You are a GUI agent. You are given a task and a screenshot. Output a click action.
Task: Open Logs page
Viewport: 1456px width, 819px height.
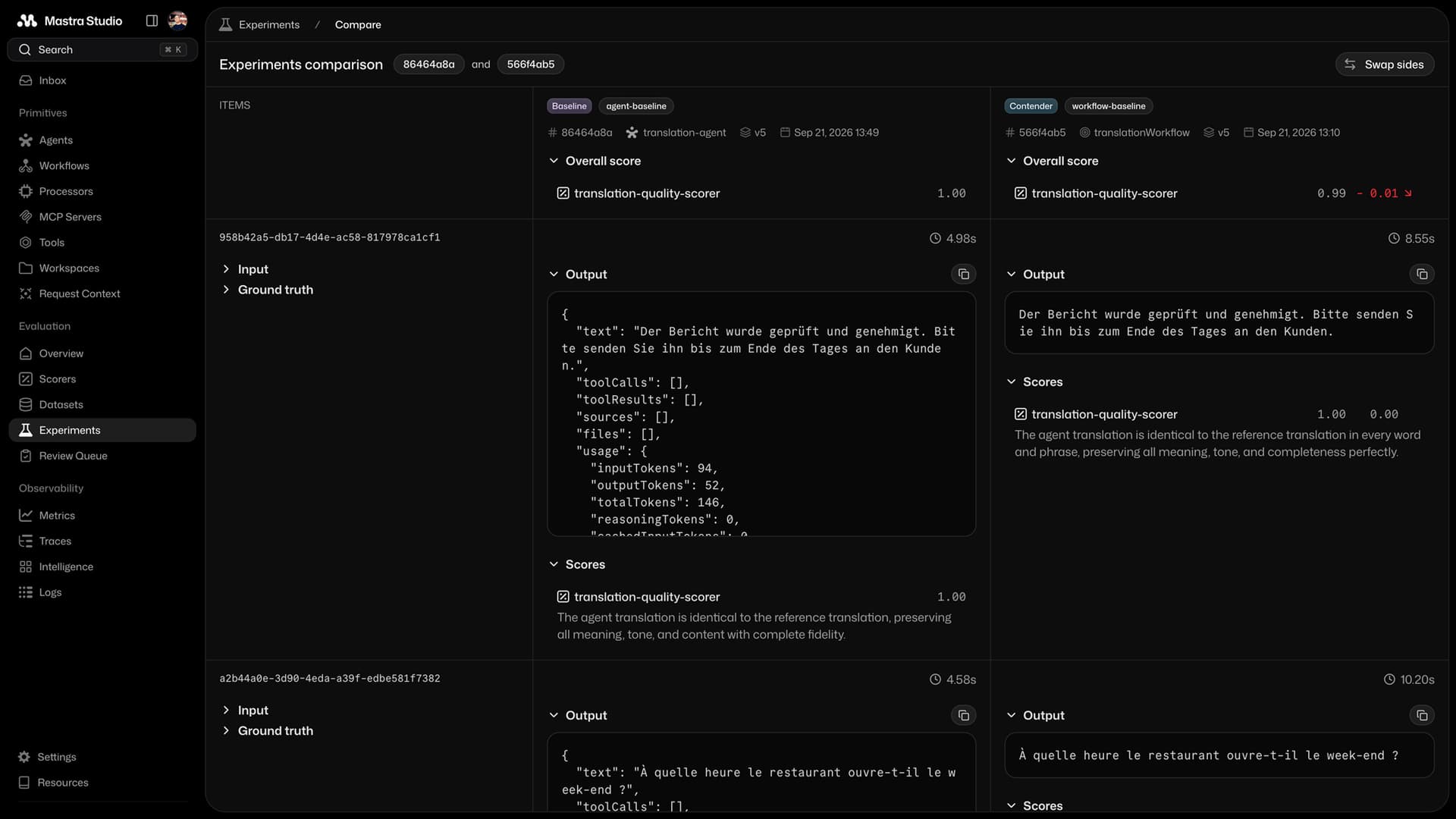102,592
